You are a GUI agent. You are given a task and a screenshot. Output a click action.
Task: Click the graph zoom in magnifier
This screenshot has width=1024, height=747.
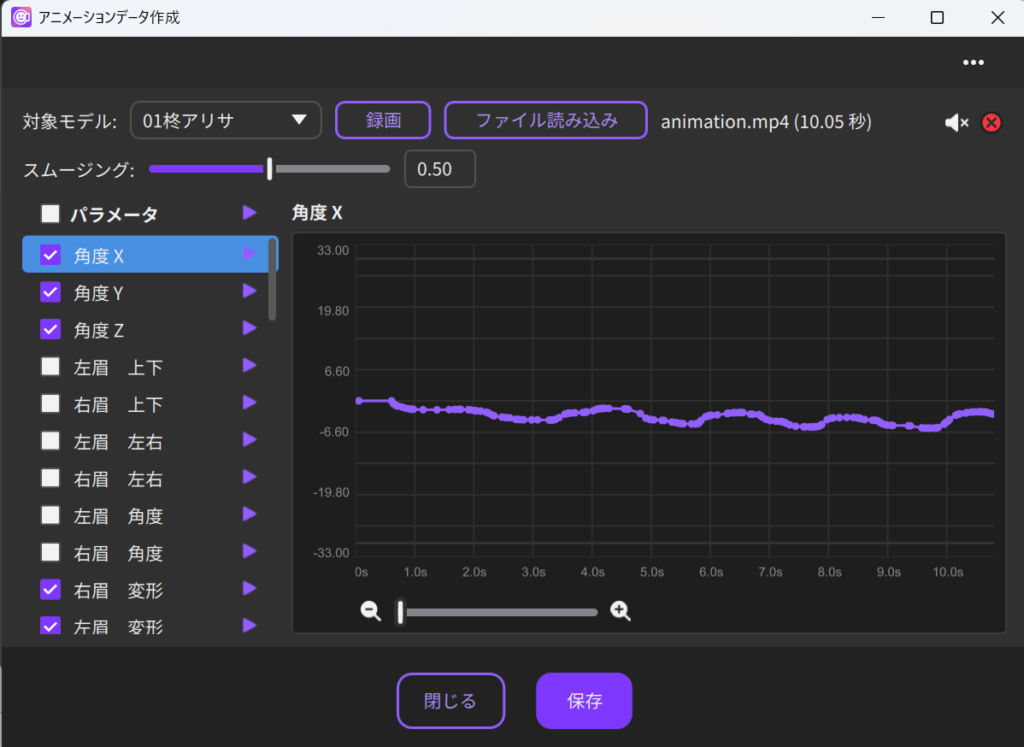620,611
